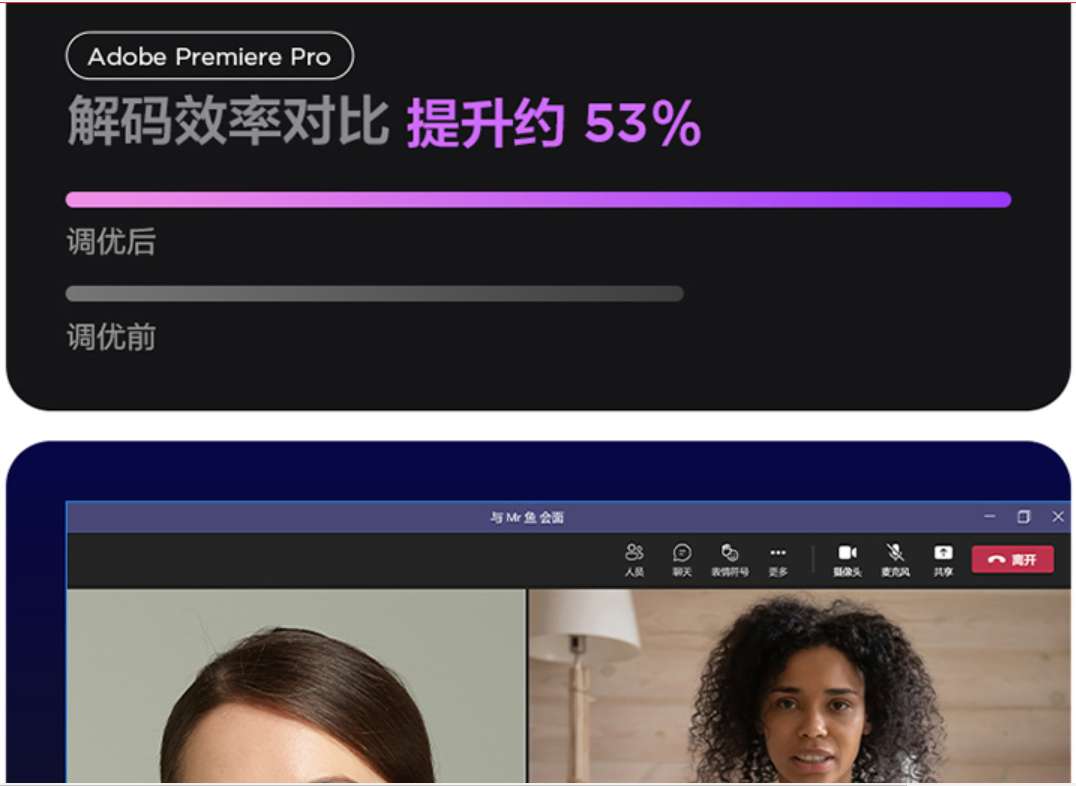Close the meeting window
Screen dimensions: 1076x786
coord(1057,516)
